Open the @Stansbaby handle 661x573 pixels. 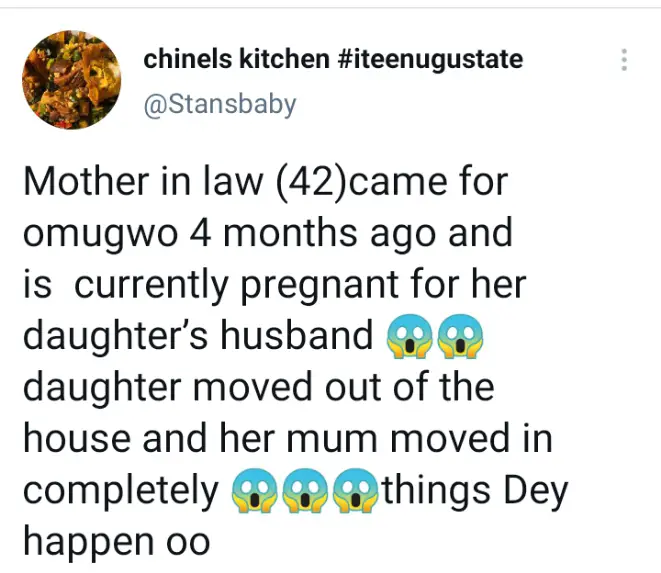220,104
